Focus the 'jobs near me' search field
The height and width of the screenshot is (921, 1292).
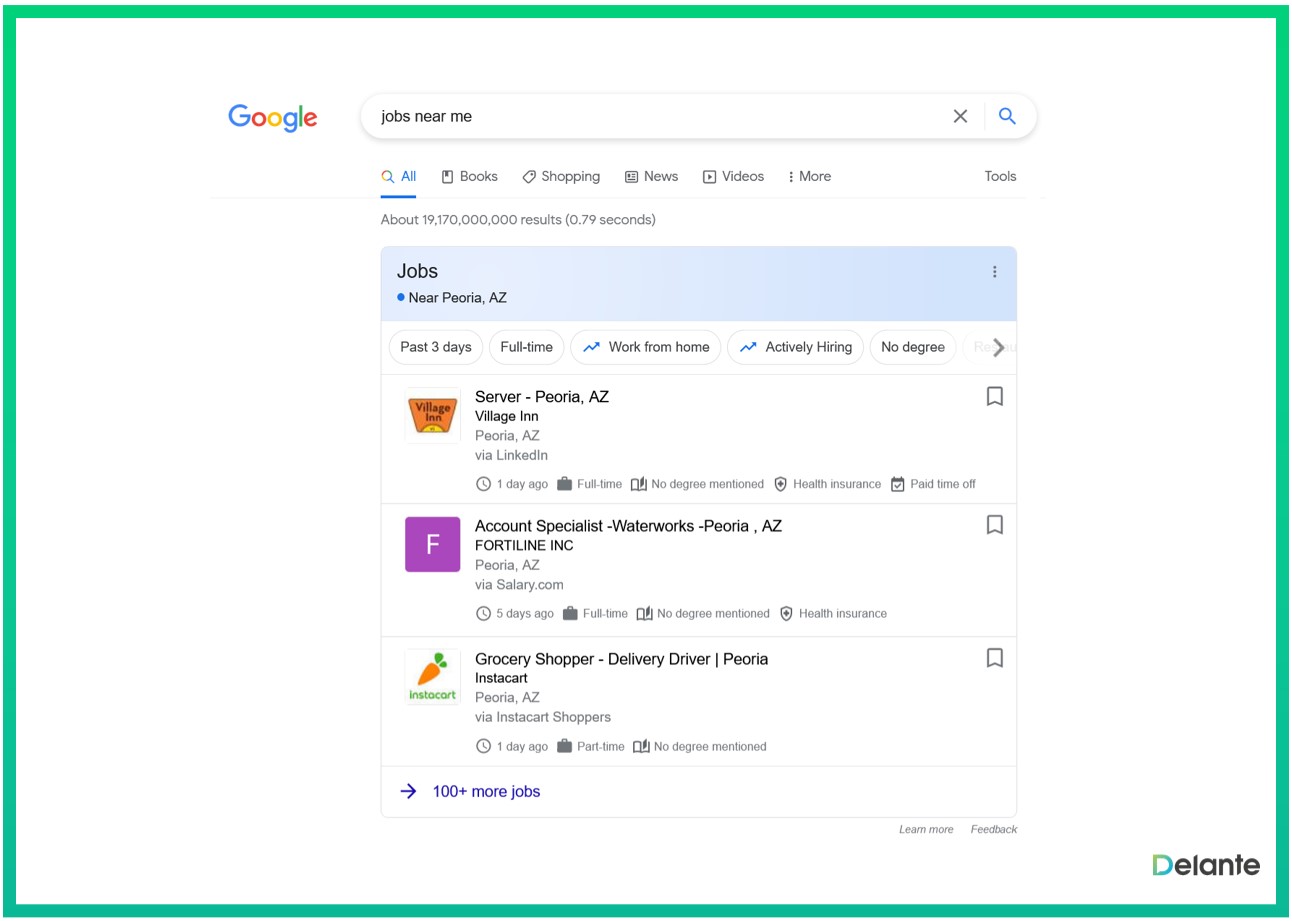pyautogui.click(x=660, y=116)
